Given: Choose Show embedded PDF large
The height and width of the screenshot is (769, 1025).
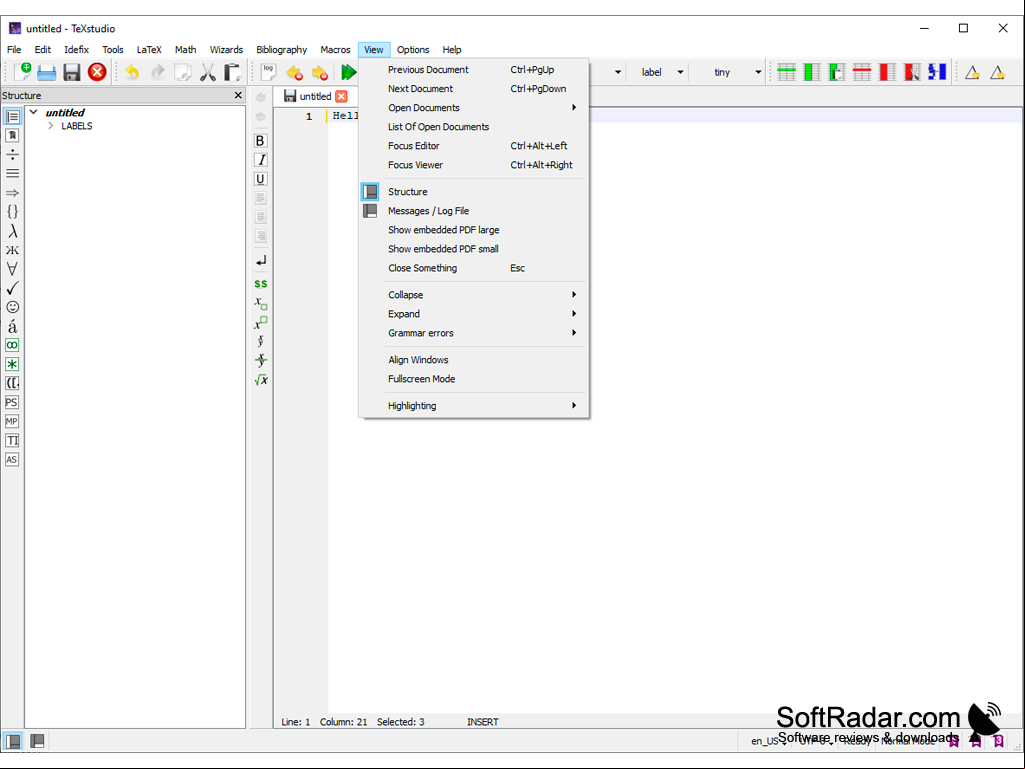Looking at the screenshot, I should 474,230.
